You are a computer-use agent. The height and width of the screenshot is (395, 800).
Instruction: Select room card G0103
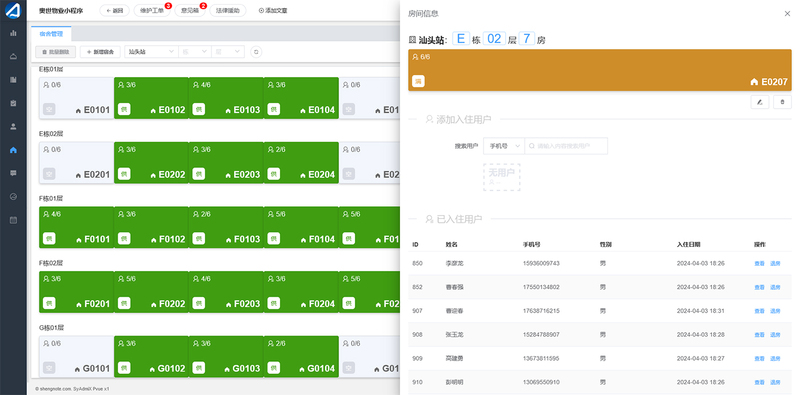point(227,357)
